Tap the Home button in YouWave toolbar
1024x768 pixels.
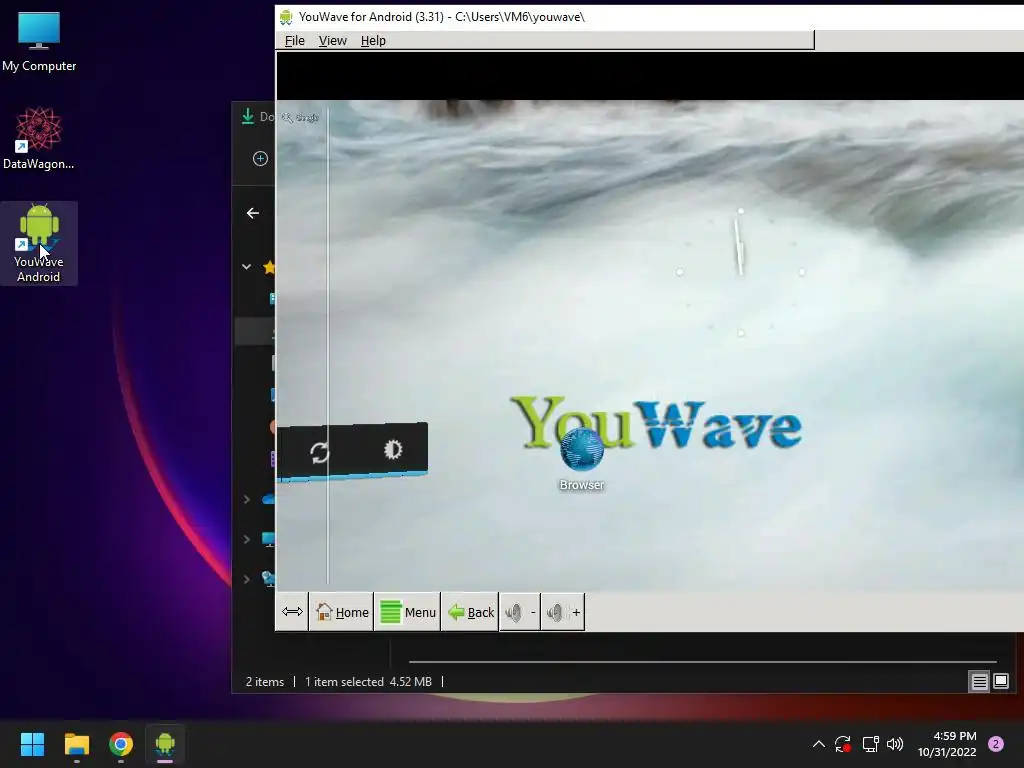[x=342, y=612]
